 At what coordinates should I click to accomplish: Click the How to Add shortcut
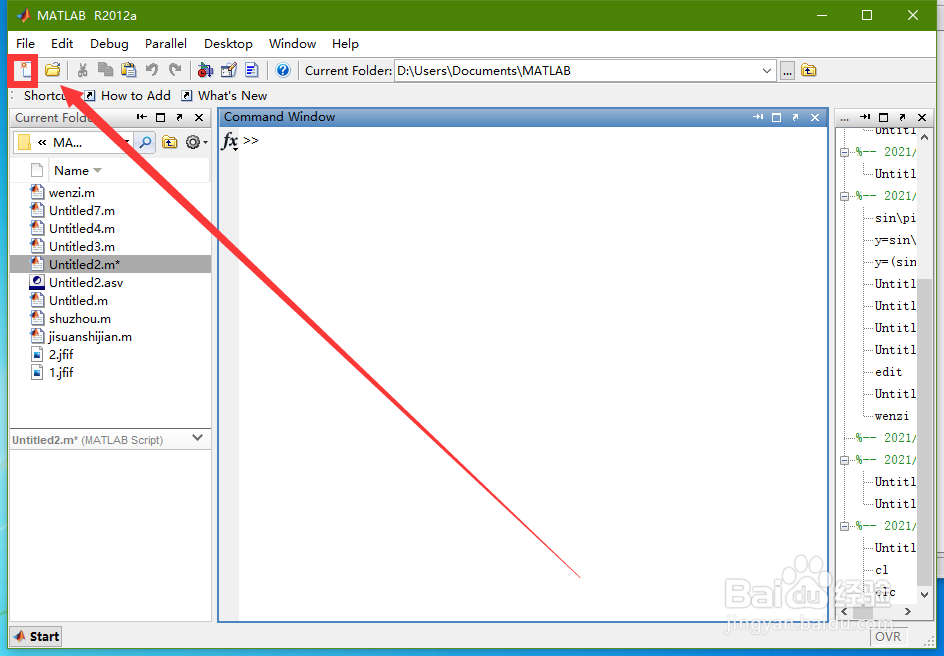tap(127, 96)
